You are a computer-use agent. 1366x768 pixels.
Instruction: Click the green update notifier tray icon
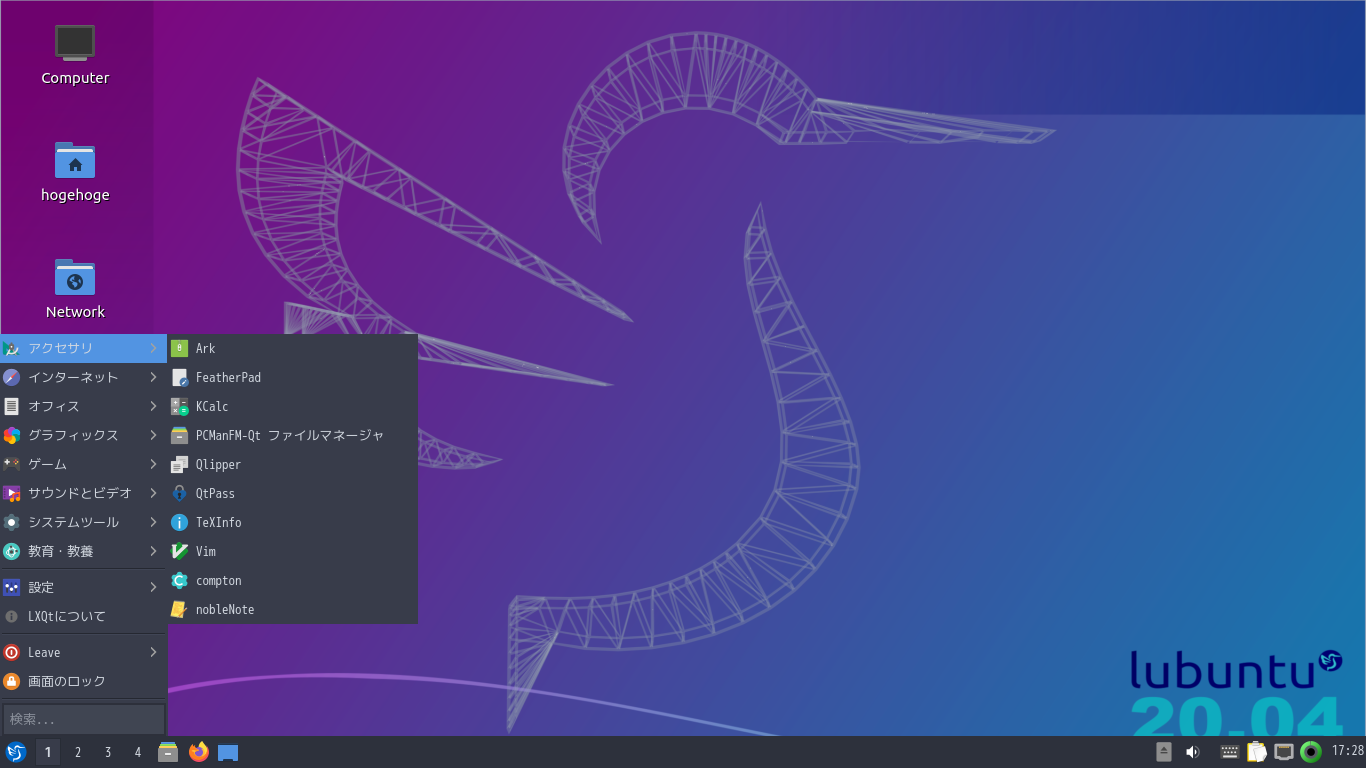click(x=1311, y=752)
